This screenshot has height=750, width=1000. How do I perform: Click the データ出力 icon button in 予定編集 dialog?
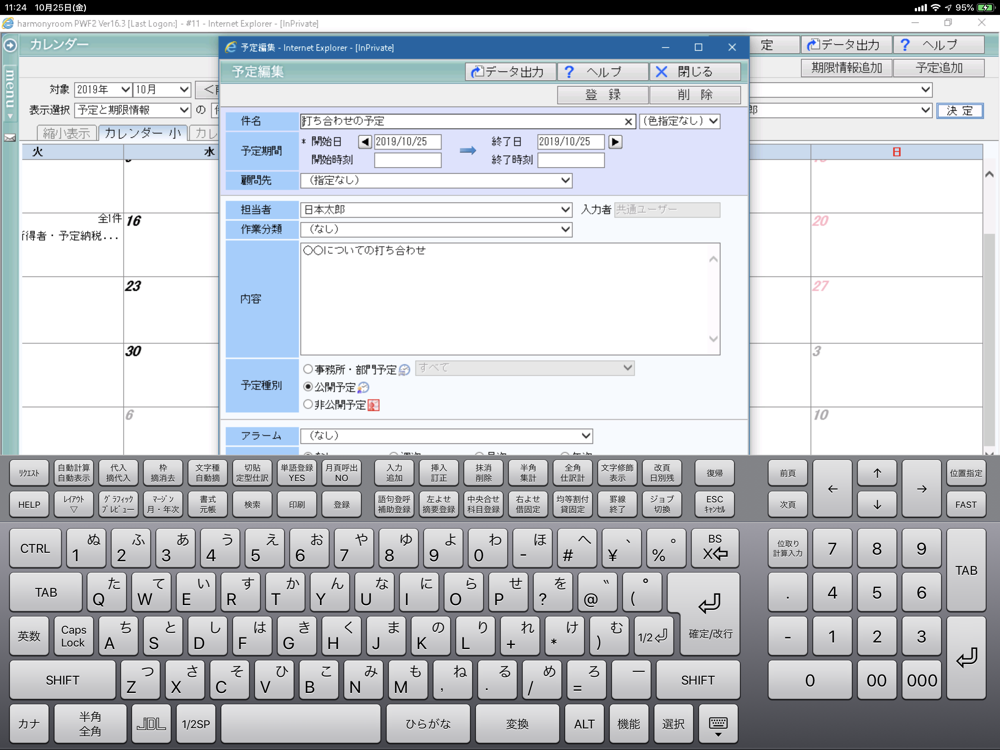[x=510, y=71]
